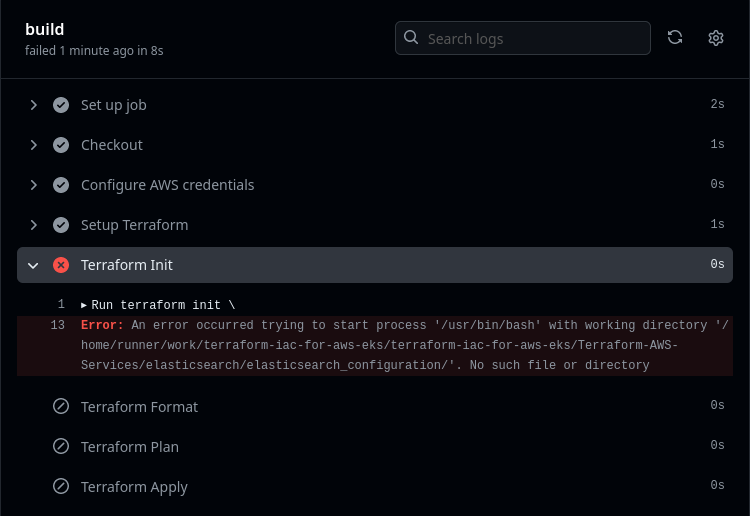Select the Terraform Apply step label

pos(134,487)
